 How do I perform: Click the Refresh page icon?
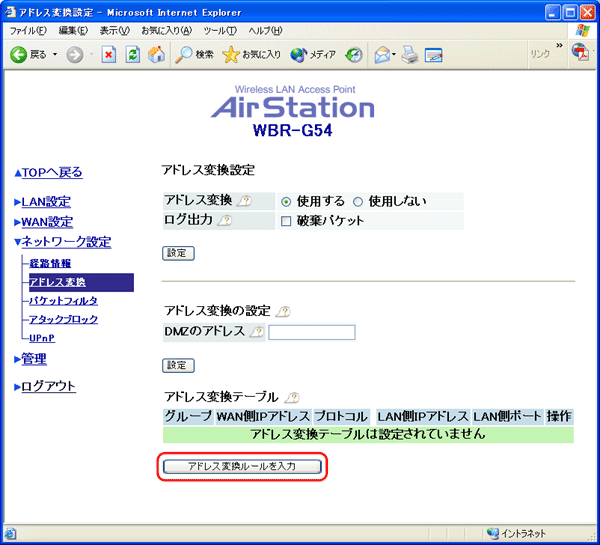[133, 55]
